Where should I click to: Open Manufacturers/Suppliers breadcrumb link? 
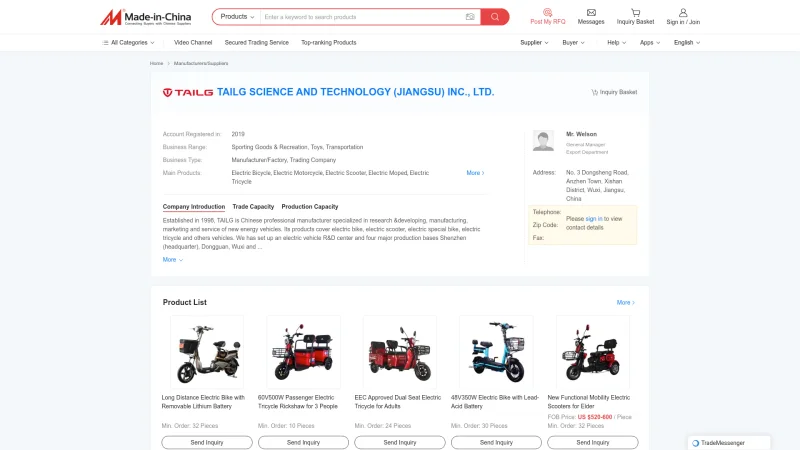point(201,63)
